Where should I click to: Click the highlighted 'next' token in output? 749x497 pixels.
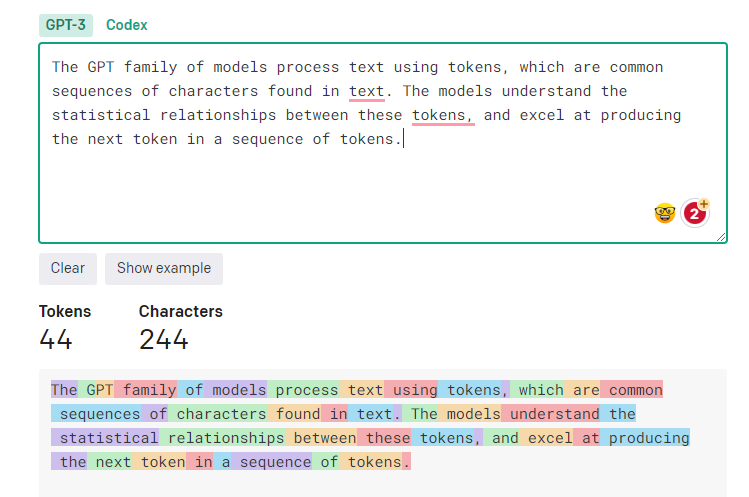(x=109, y=462)
